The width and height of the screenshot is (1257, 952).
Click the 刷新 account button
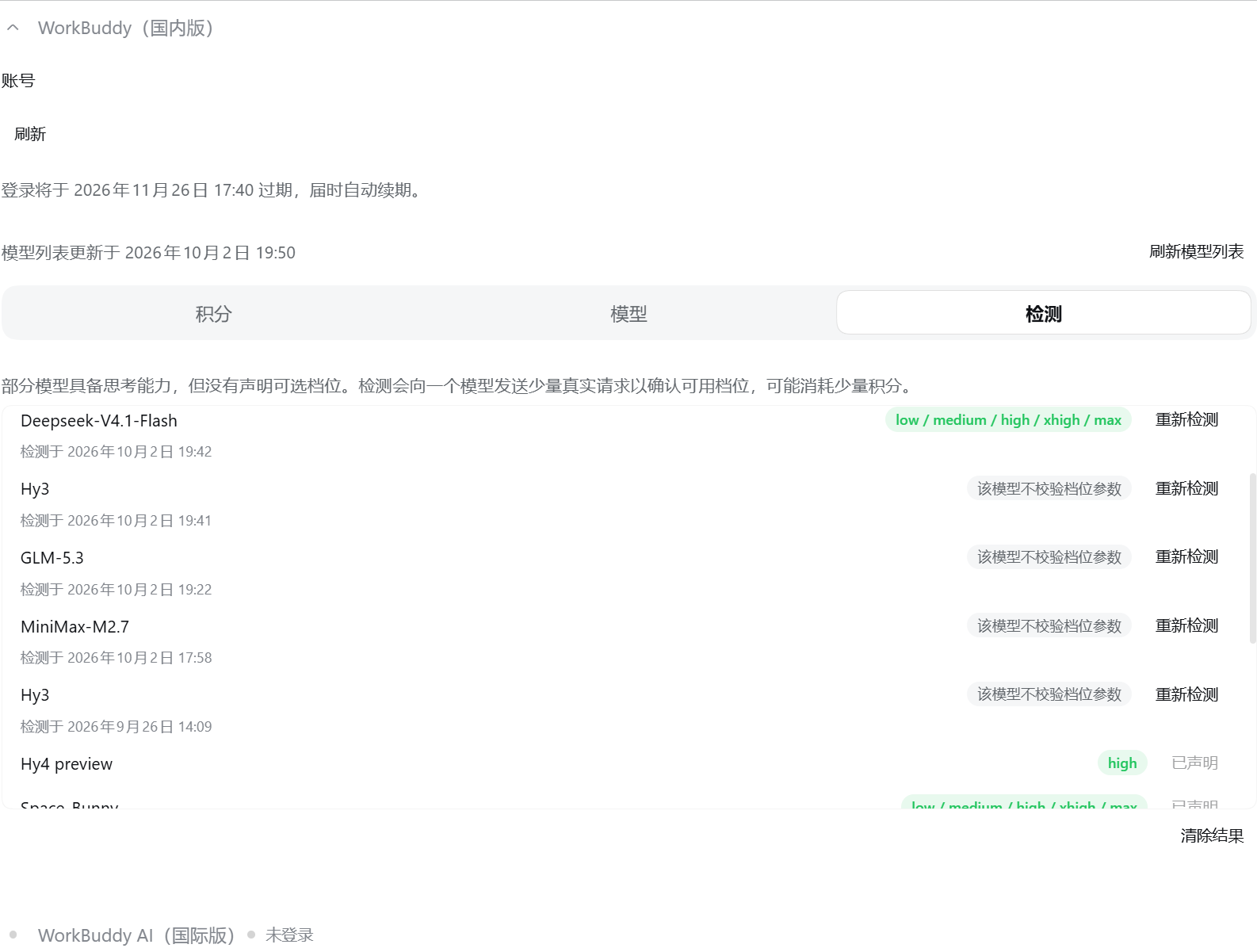click(30, 134)
